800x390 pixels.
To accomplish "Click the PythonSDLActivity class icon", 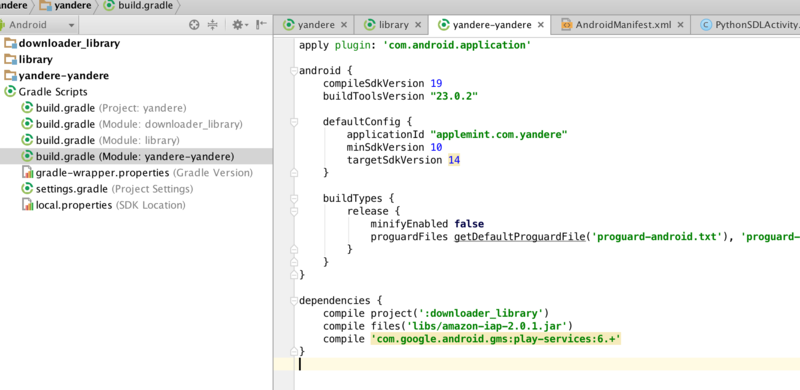I will [706, 25].
